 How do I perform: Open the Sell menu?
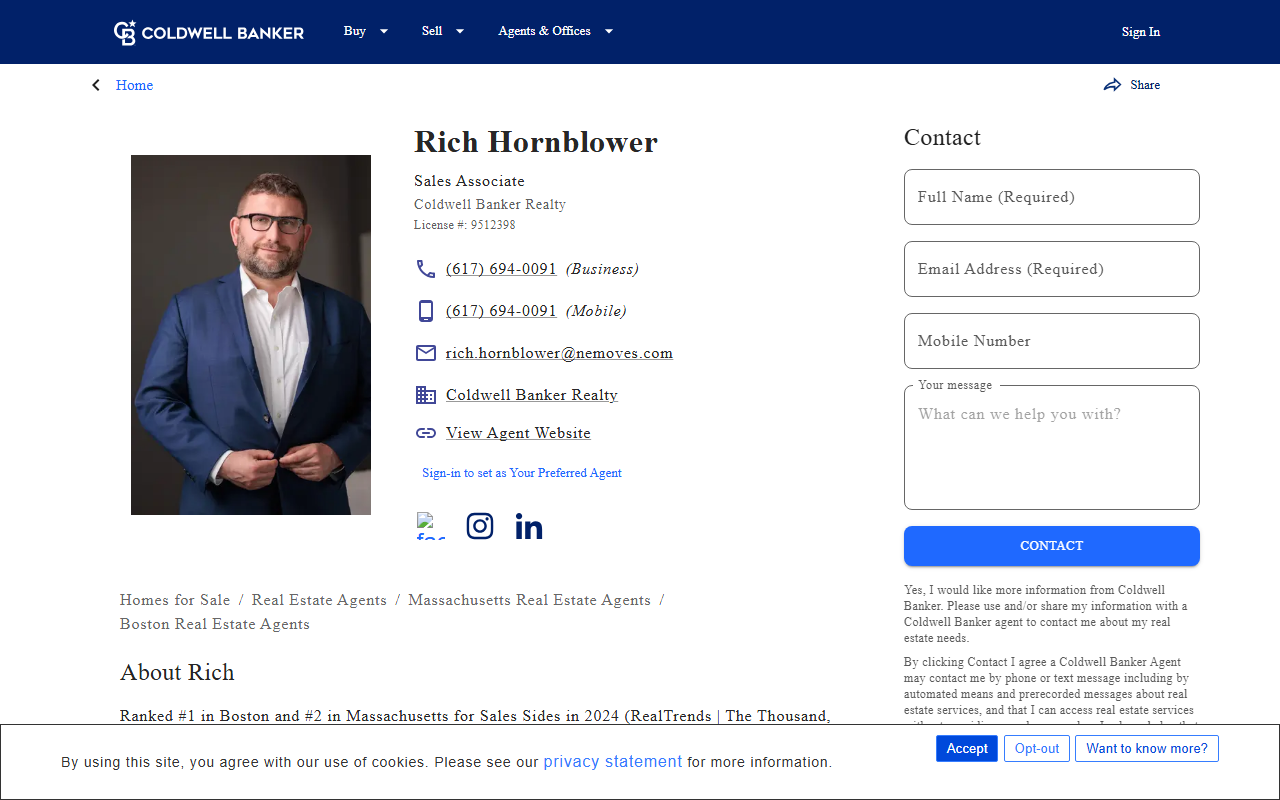[x=432, y=31]
